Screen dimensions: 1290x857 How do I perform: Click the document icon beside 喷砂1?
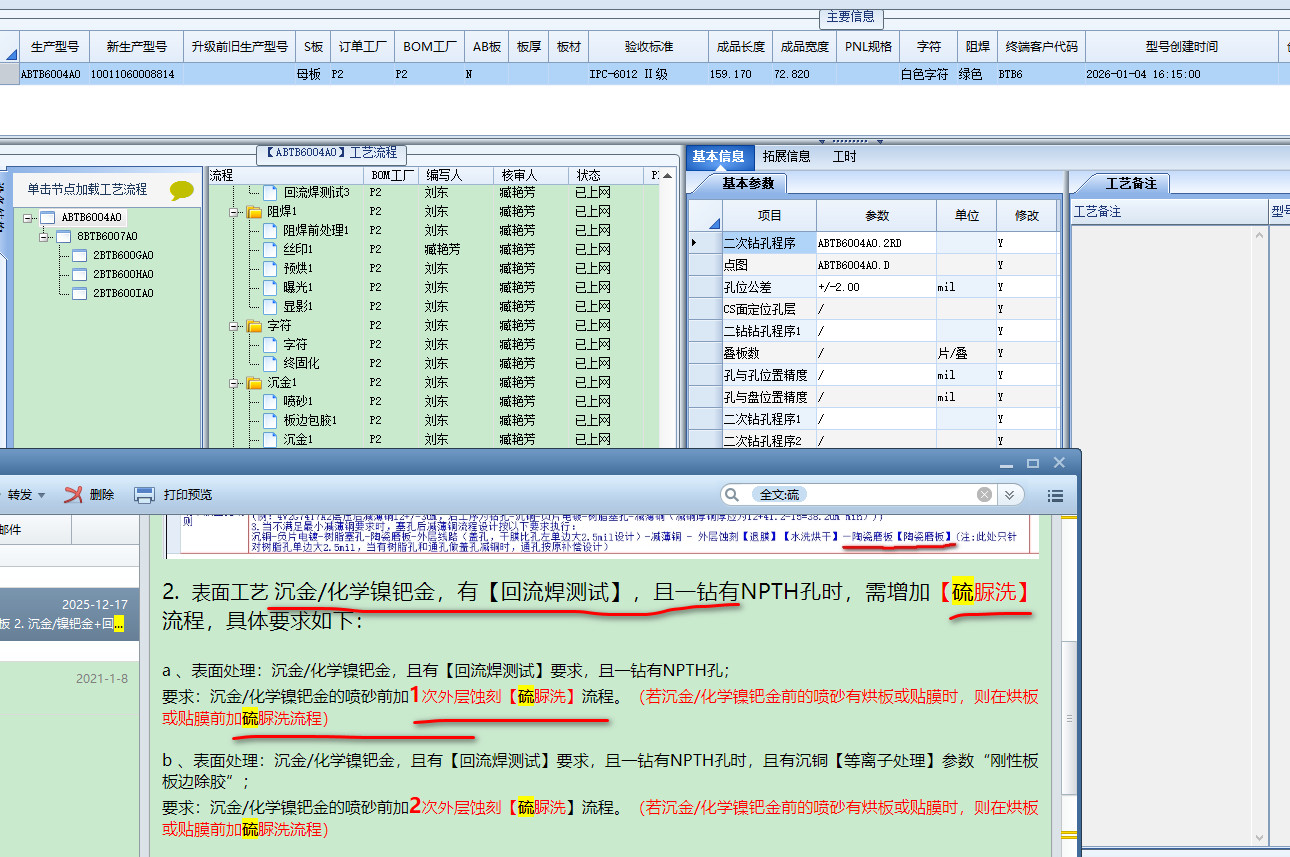270,402
